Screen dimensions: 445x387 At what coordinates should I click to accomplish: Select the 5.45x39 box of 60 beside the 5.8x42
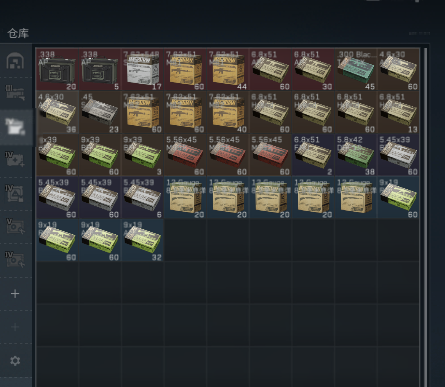click(x=398, y=155)
